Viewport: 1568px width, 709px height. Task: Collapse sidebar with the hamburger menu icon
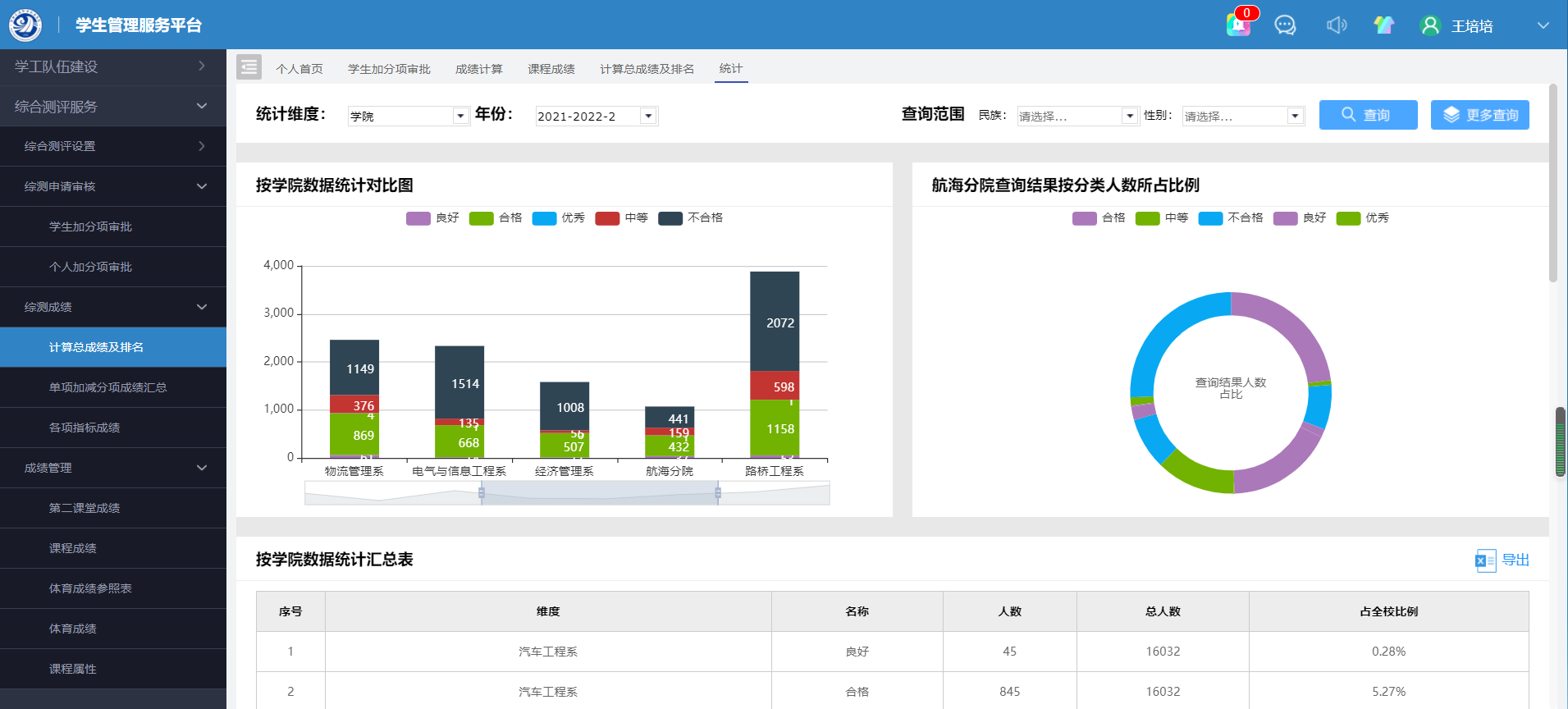[x=249, y=67]
